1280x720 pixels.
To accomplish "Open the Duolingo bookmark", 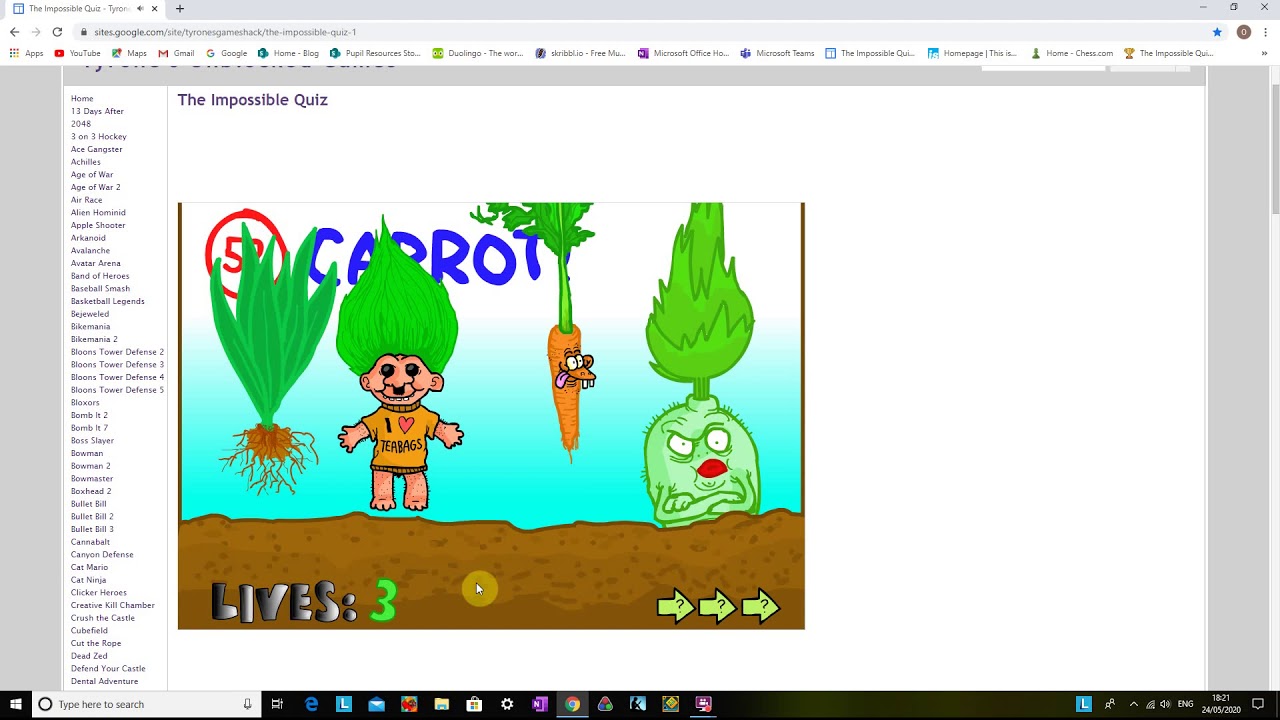I will pos(478,53).
